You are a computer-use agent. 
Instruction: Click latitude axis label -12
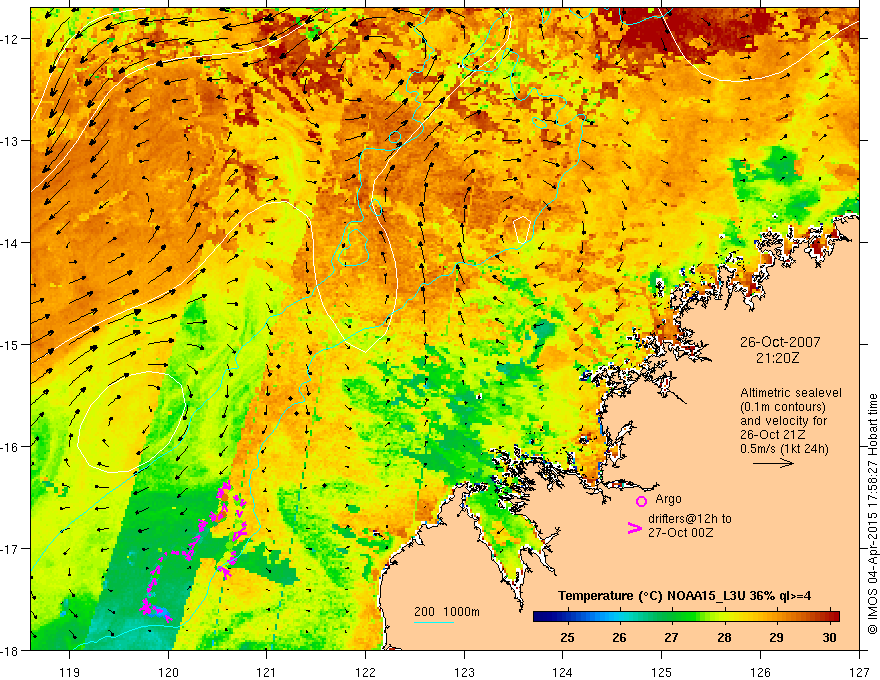pos(10,39)
